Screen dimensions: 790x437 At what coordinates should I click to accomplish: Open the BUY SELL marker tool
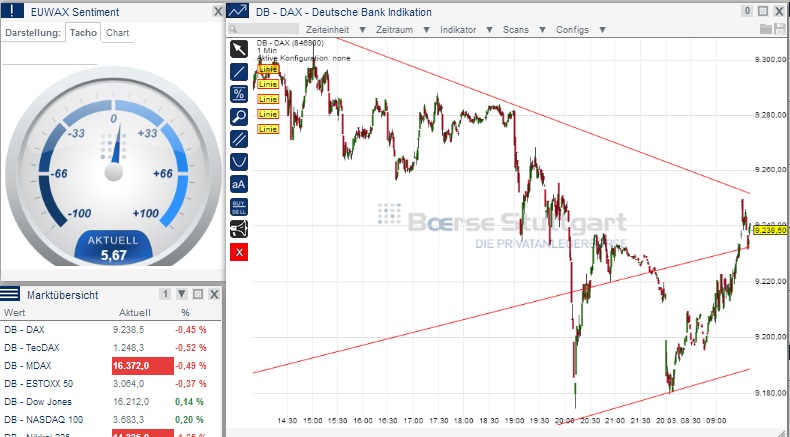coord(239,207)
